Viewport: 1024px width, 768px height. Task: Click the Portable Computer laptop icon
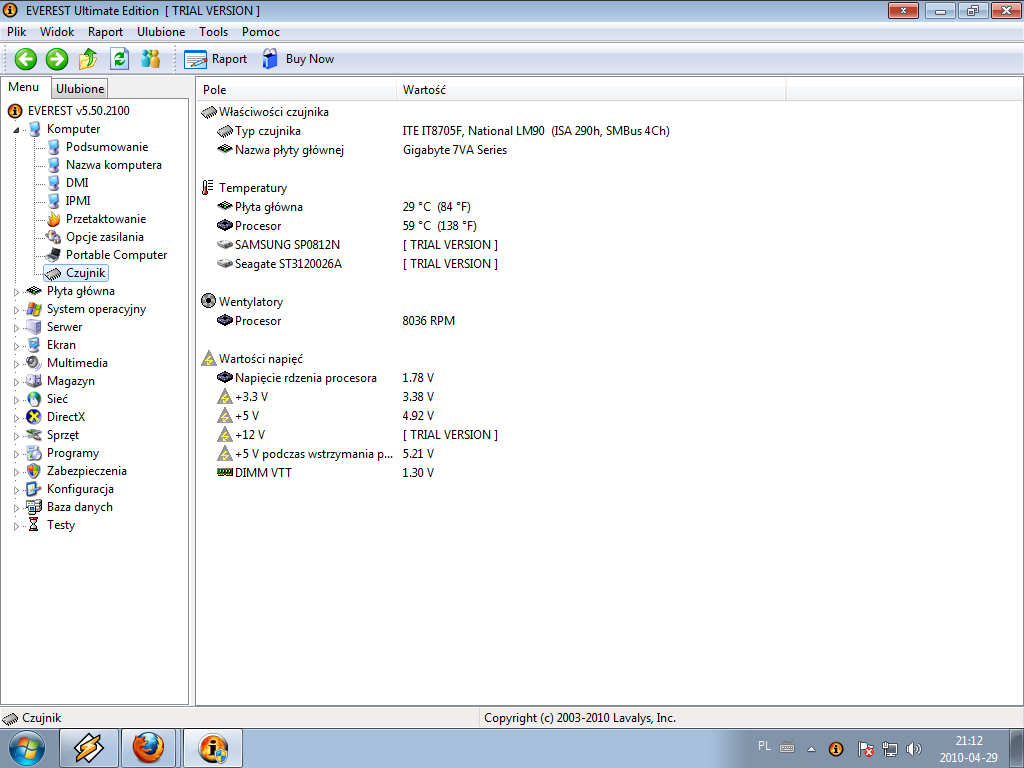coord(54,255)
